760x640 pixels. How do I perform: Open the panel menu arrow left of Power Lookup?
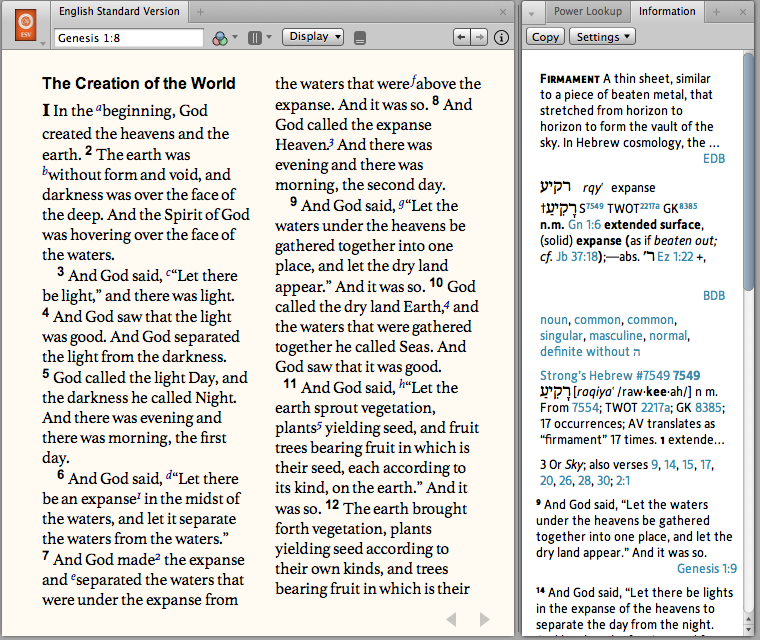[532, 14]
